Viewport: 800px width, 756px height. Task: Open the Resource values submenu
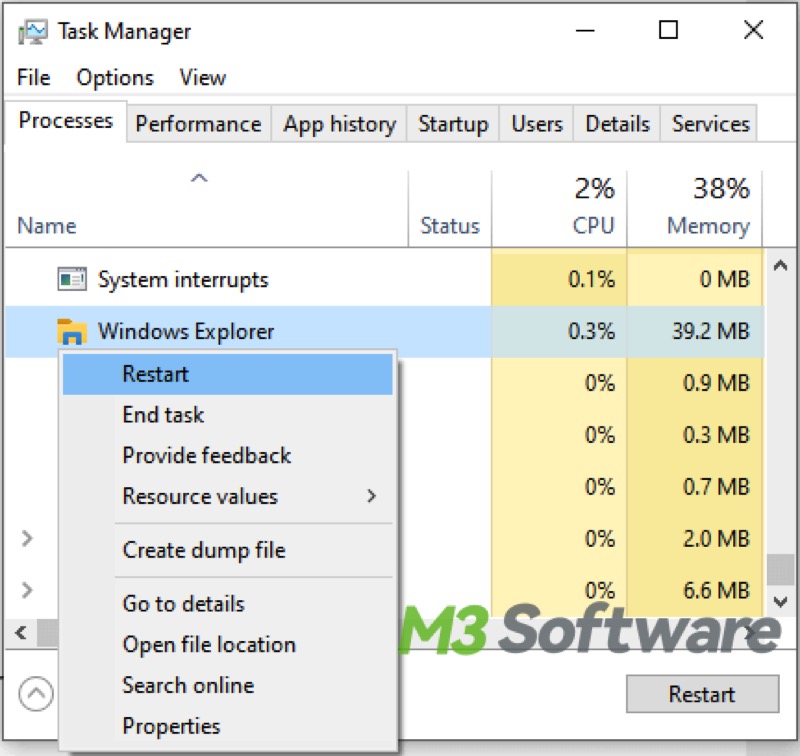pyautogui.click(x=228, y=496)
